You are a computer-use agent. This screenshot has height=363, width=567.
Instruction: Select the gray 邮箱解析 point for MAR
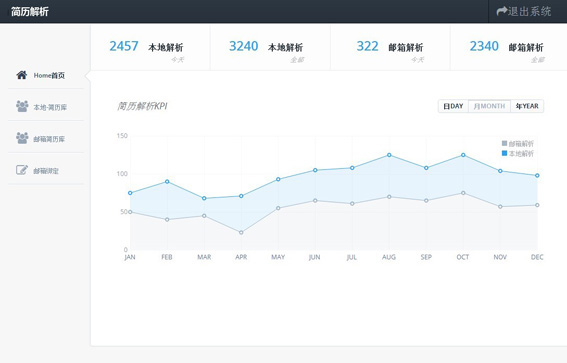204,215
